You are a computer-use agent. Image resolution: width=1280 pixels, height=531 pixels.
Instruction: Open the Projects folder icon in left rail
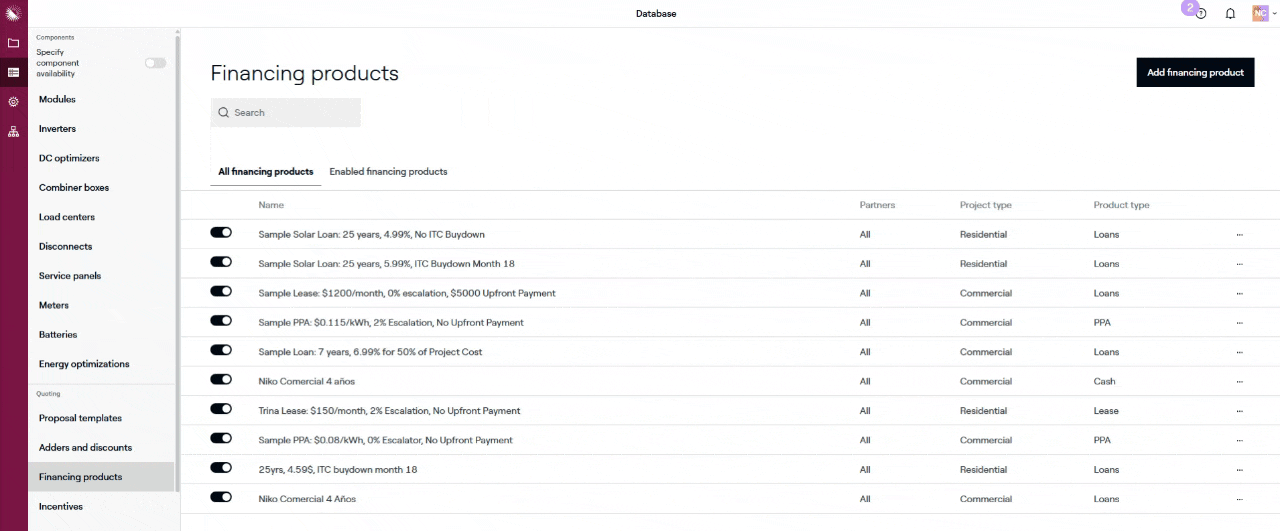click(x=13, y=43)
